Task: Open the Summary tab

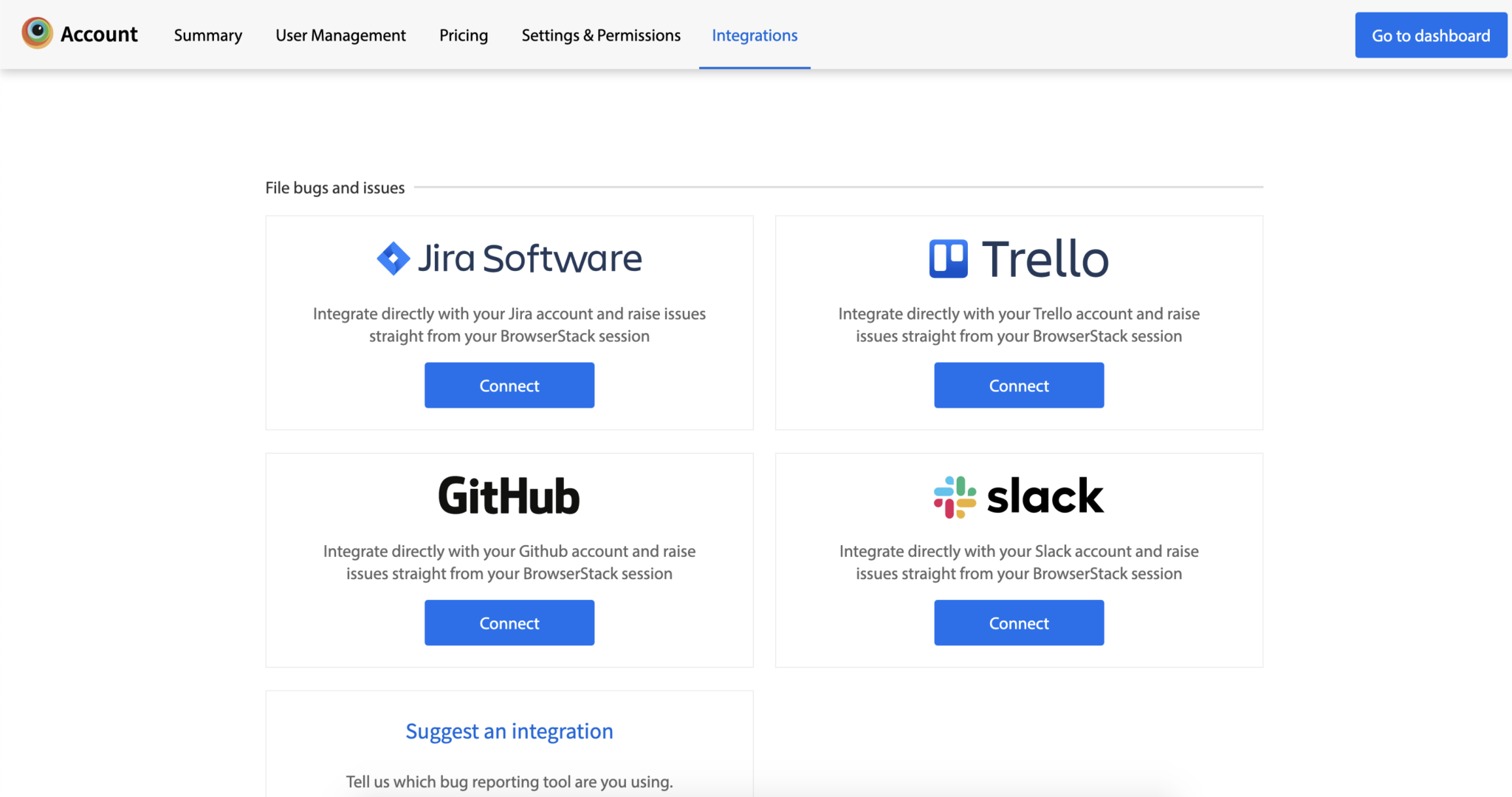Action: 208,35
